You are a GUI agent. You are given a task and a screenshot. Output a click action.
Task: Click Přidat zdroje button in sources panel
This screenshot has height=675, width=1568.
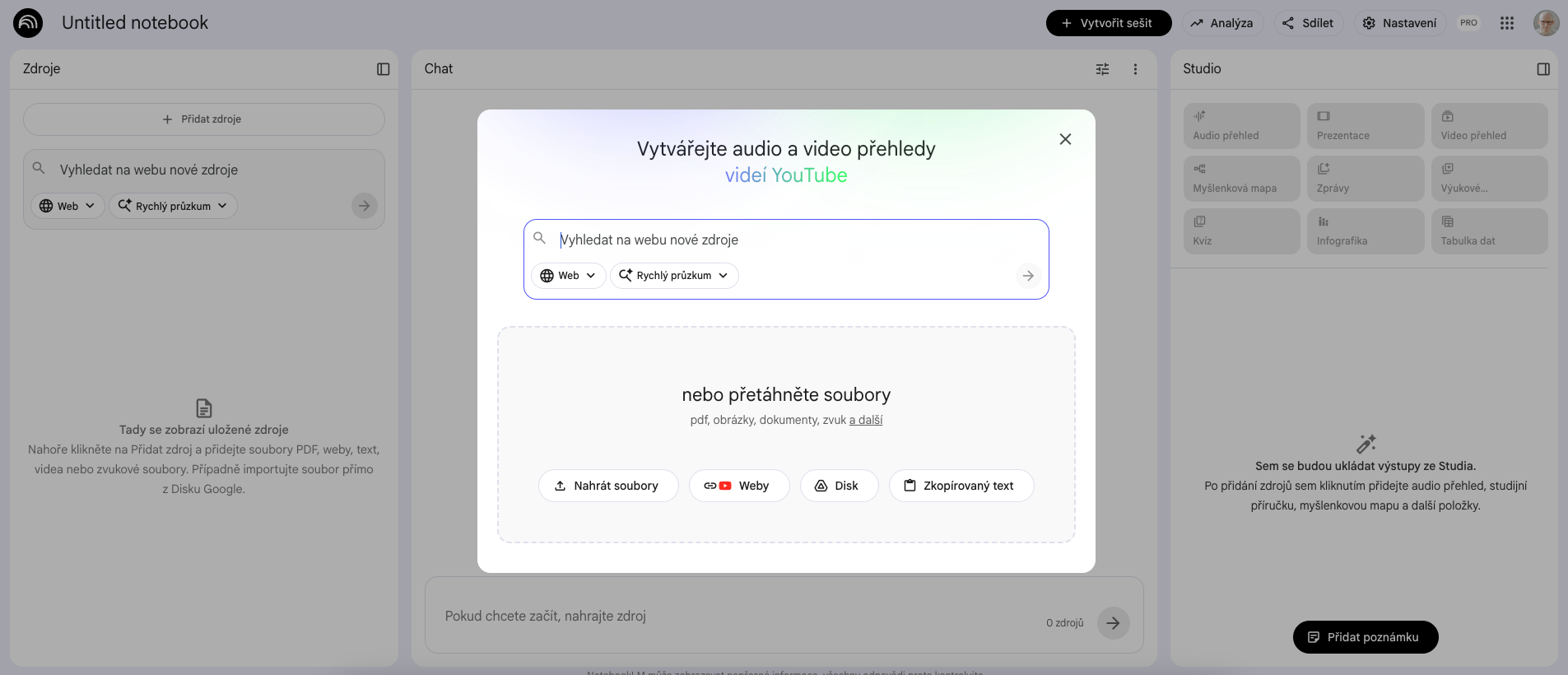[x=204, y=119]
